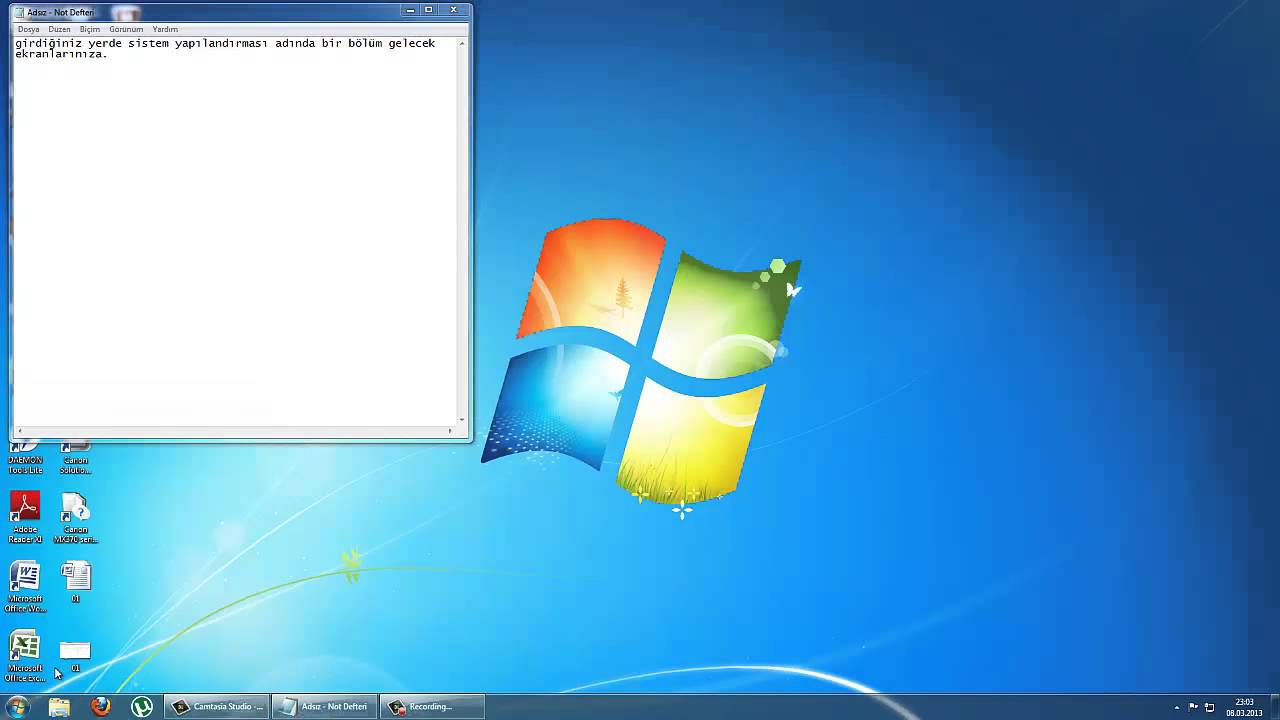The width and height of the screenshot is (1280, 720).
Task: Select the Microsoft Office Excel shortcut
Action: pos(25,656)
